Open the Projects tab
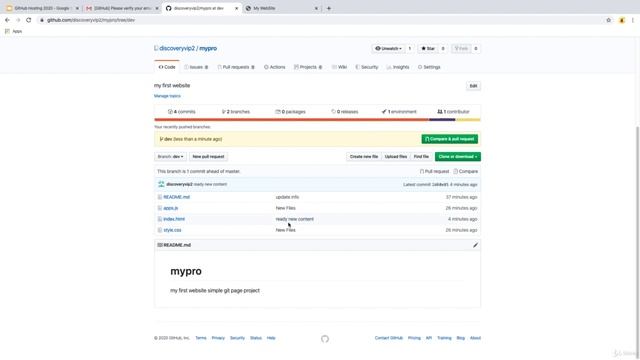 308,67
